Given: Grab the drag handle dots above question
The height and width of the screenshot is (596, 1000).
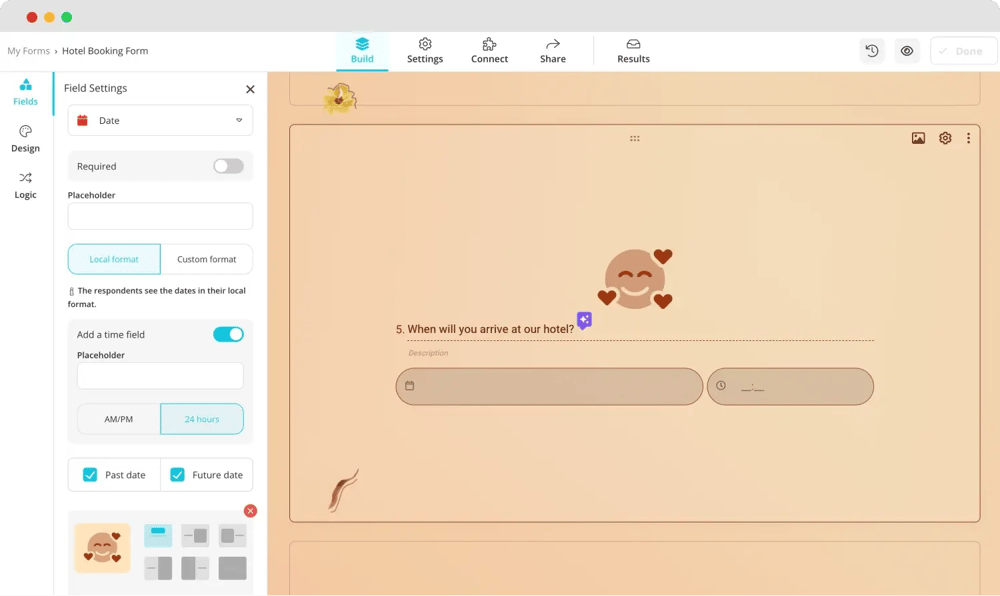Looking at the screenshot, I should tap(634, 139).
